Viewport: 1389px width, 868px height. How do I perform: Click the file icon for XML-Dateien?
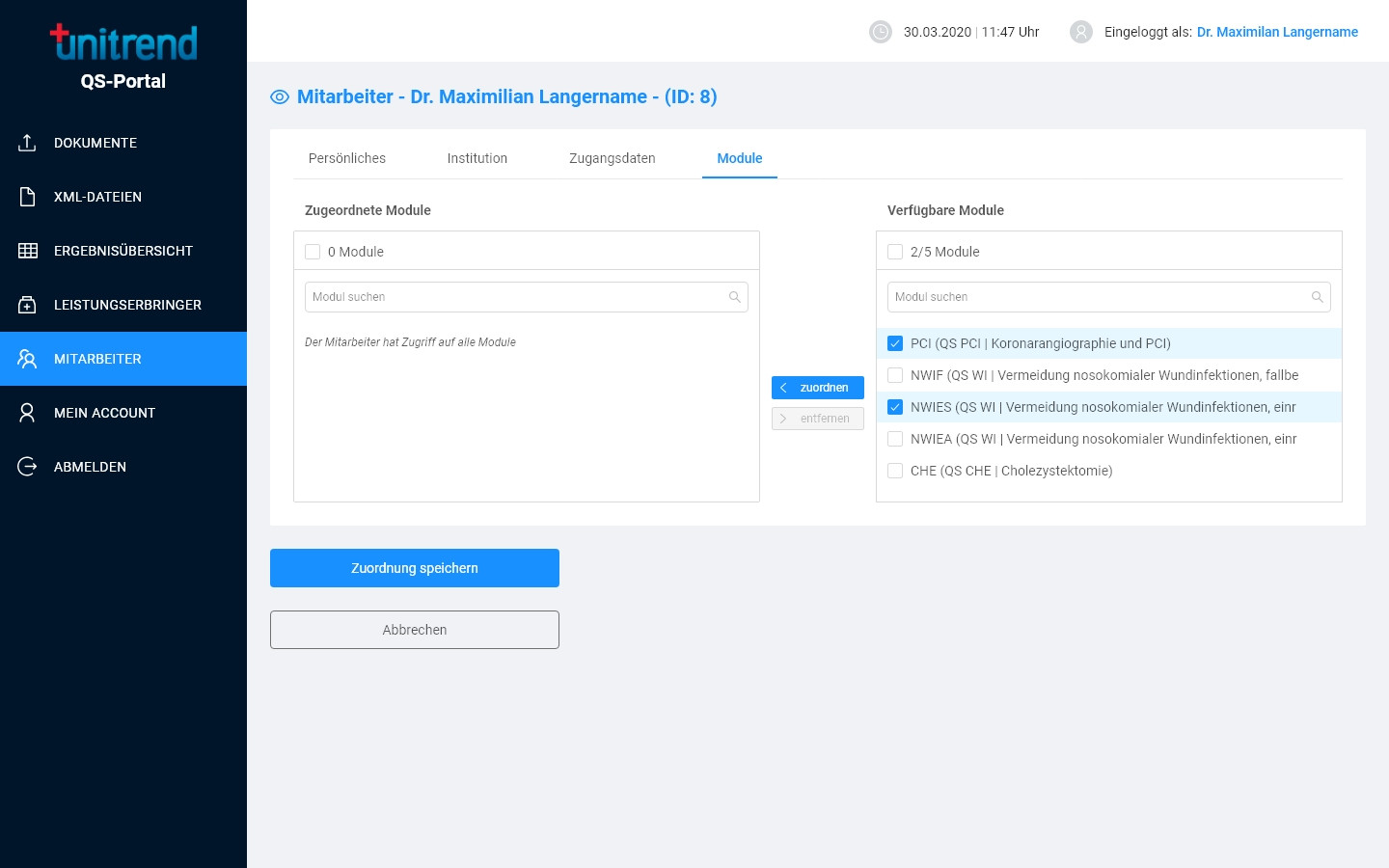pos(27,197)
